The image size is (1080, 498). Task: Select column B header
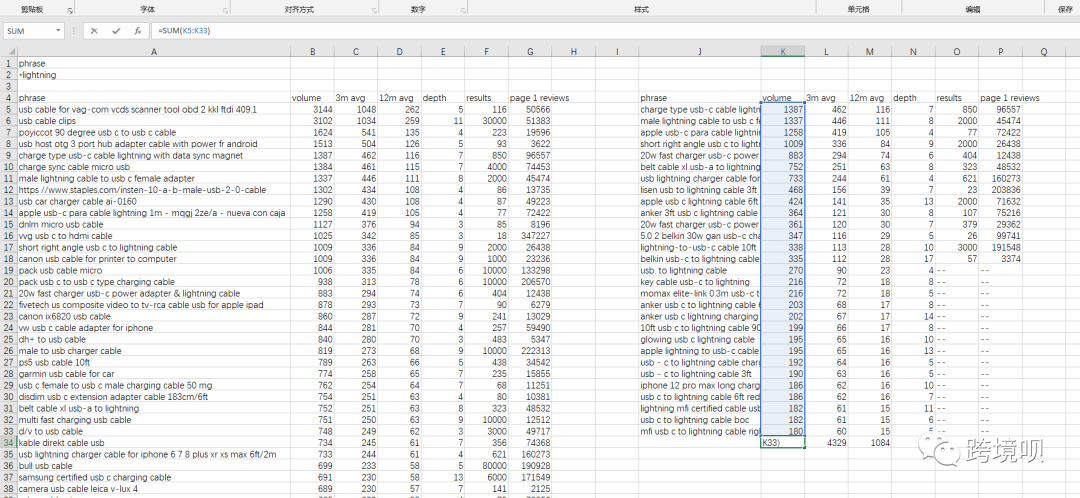point(312,52)
